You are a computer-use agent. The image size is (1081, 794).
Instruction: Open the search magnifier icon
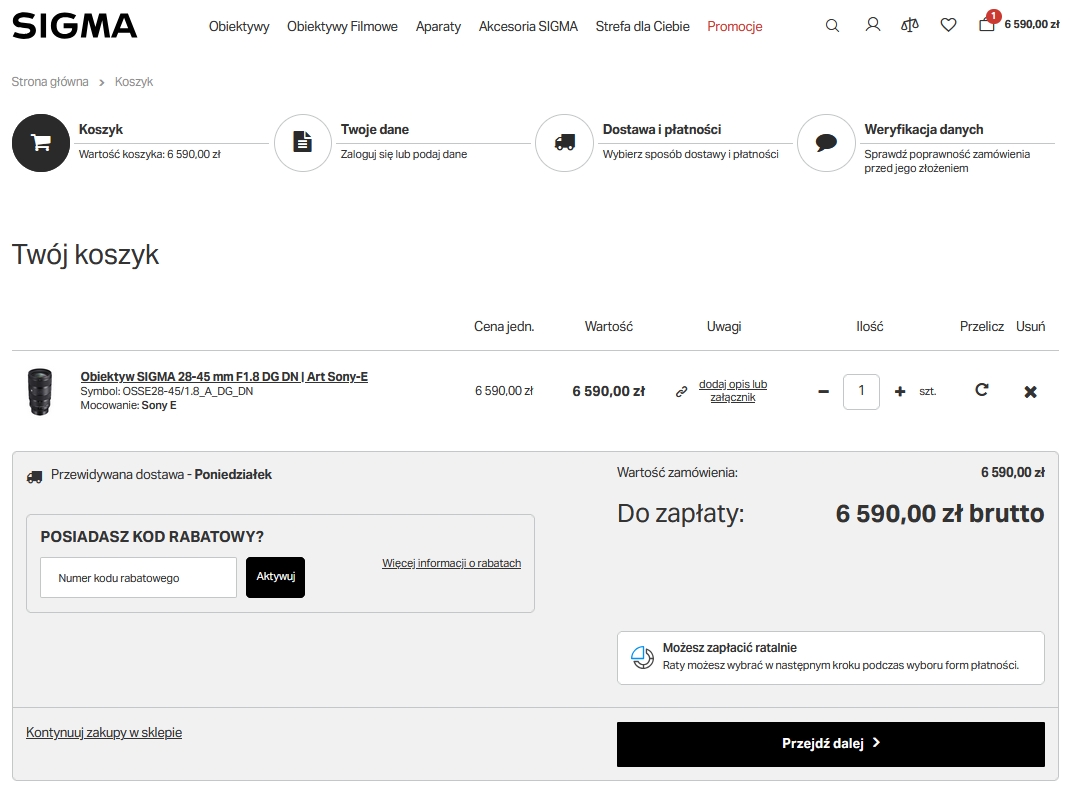coord(832,26)
